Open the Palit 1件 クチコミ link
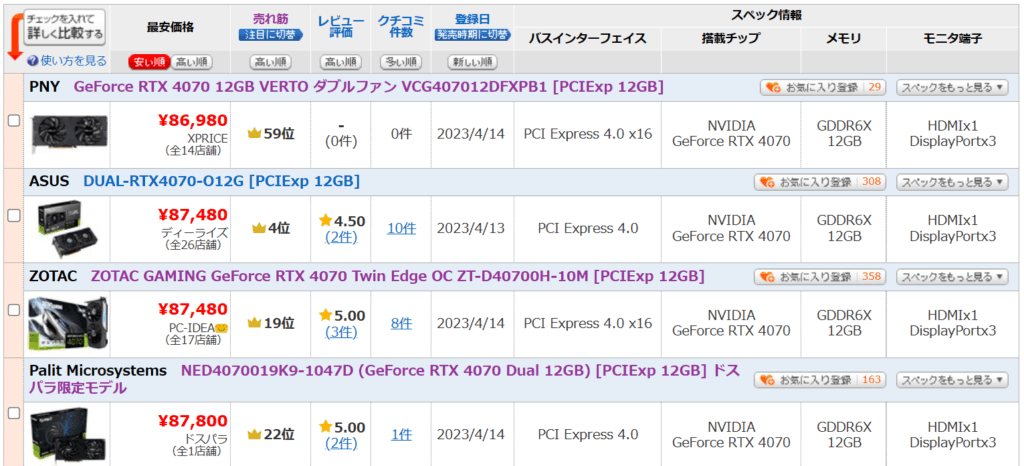This screenshot has height=466, width=1024. click(401, 435)
